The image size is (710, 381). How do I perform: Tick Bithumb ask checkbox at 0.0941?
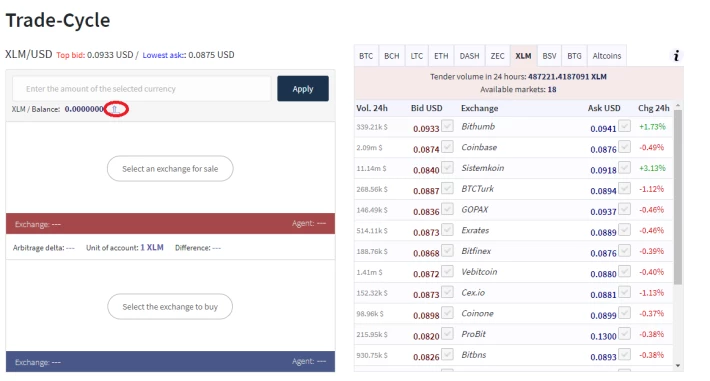pyautogui.click(x=624, y=125)
